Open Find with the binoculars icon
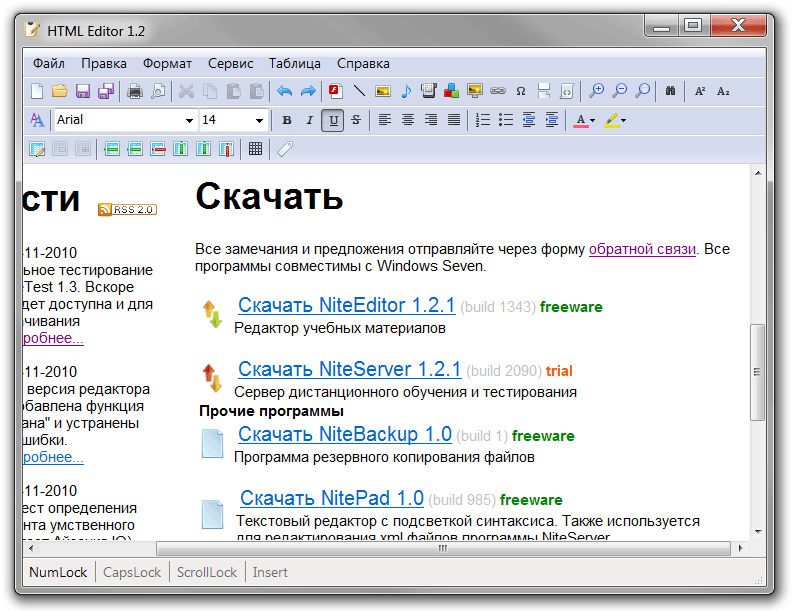 [670, 91]
